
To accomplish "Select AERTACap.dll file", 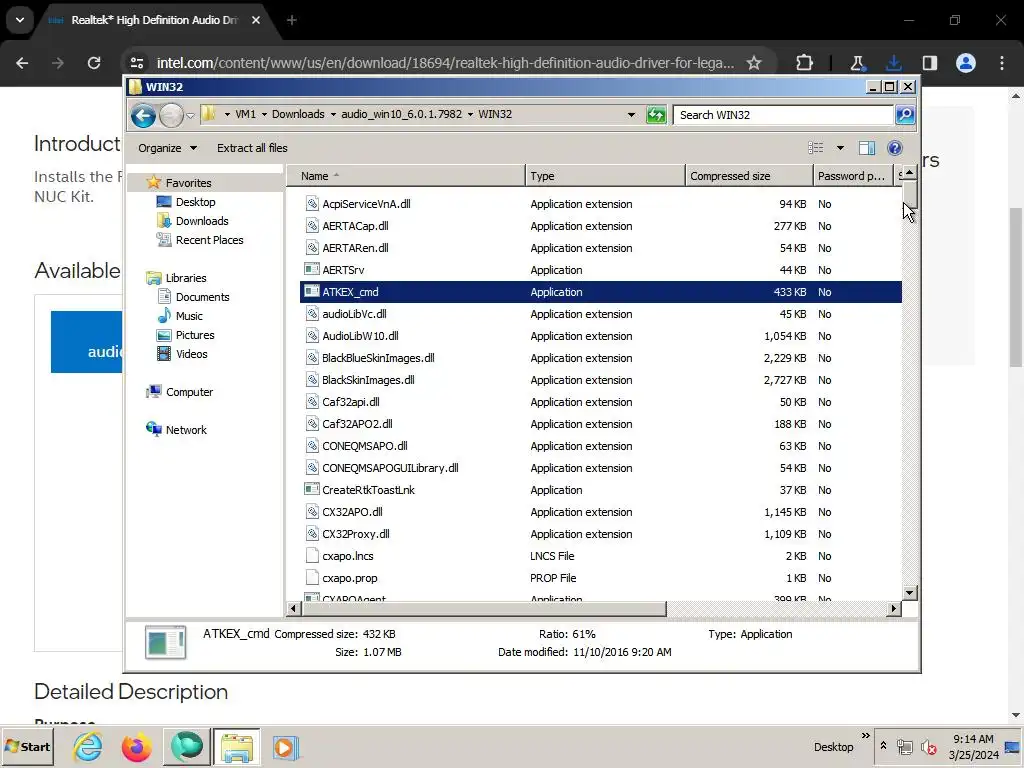I will tap(355, 226).
